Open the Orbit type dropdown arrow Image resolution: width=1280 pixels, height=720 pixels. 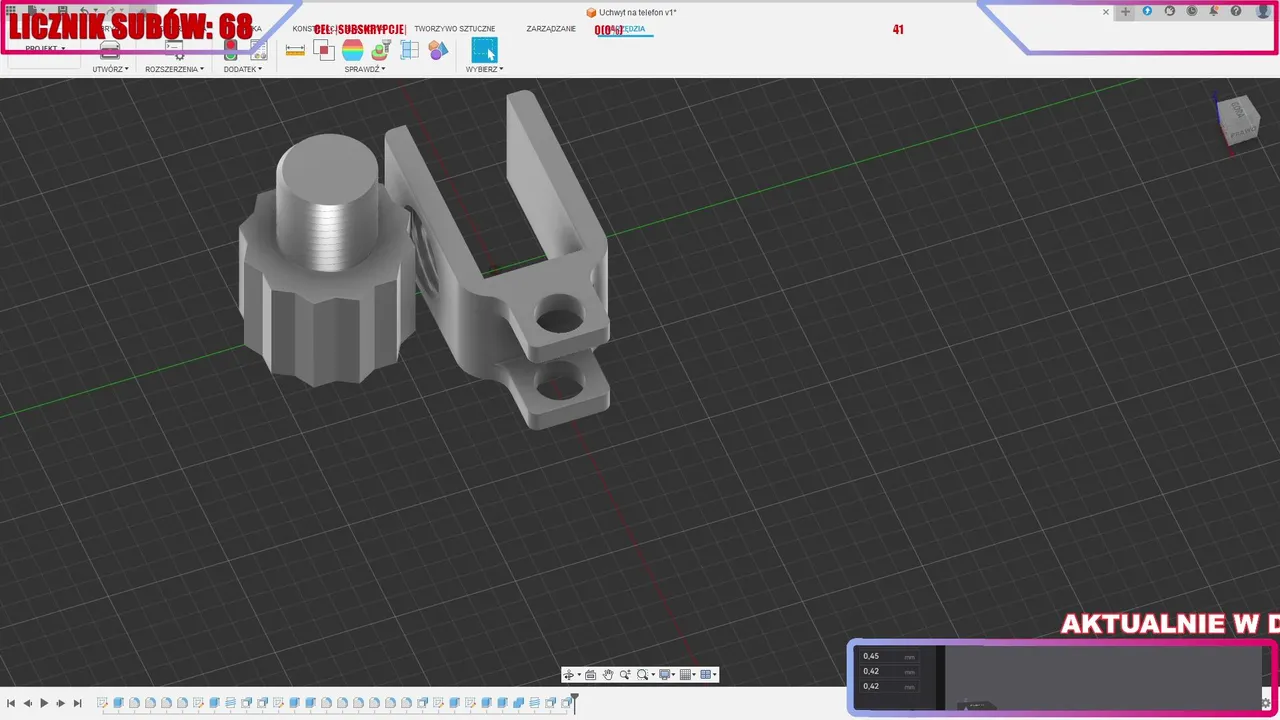[577, 675]
